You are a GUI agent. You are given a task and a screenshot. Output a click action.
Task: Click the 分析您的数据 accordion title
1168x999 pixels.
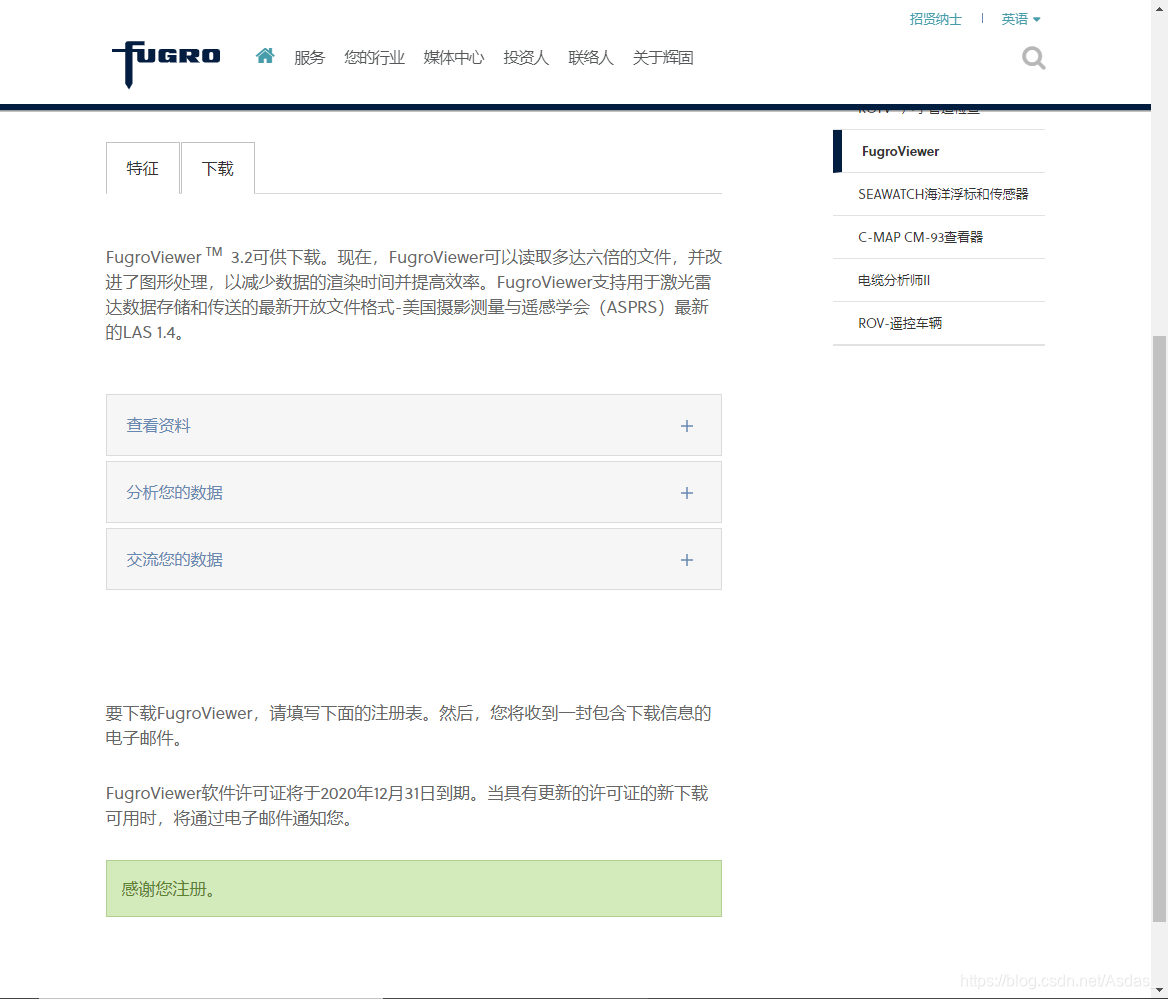[x=174, y=492]
